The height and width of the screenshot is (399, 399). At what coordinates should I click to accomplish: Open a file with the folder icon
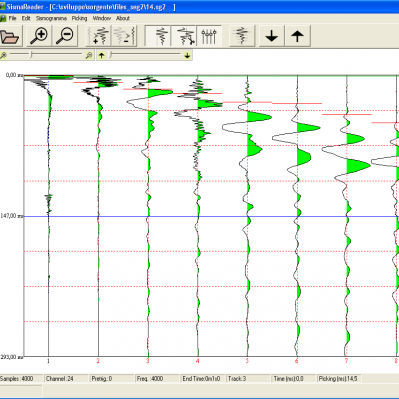pyautogui.click(x=10, y=36)
